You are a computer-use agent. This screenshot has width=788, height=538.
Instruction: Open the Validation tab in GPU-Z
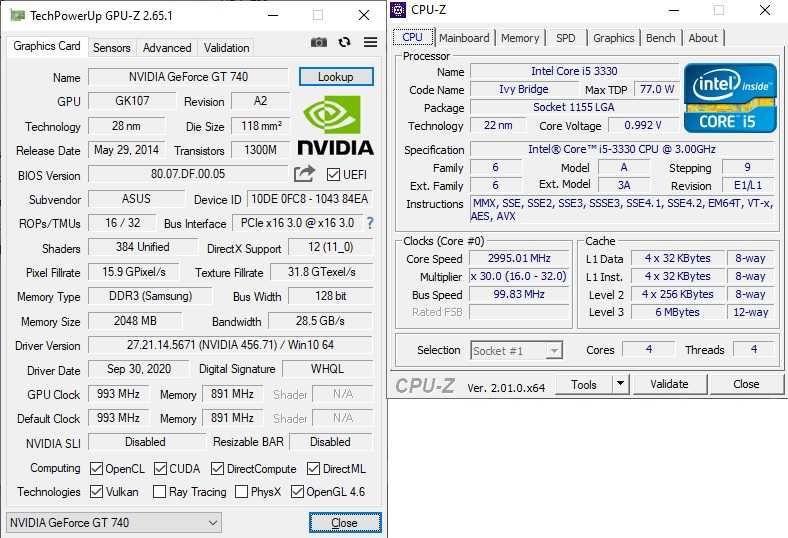click(x=226, y=48)
